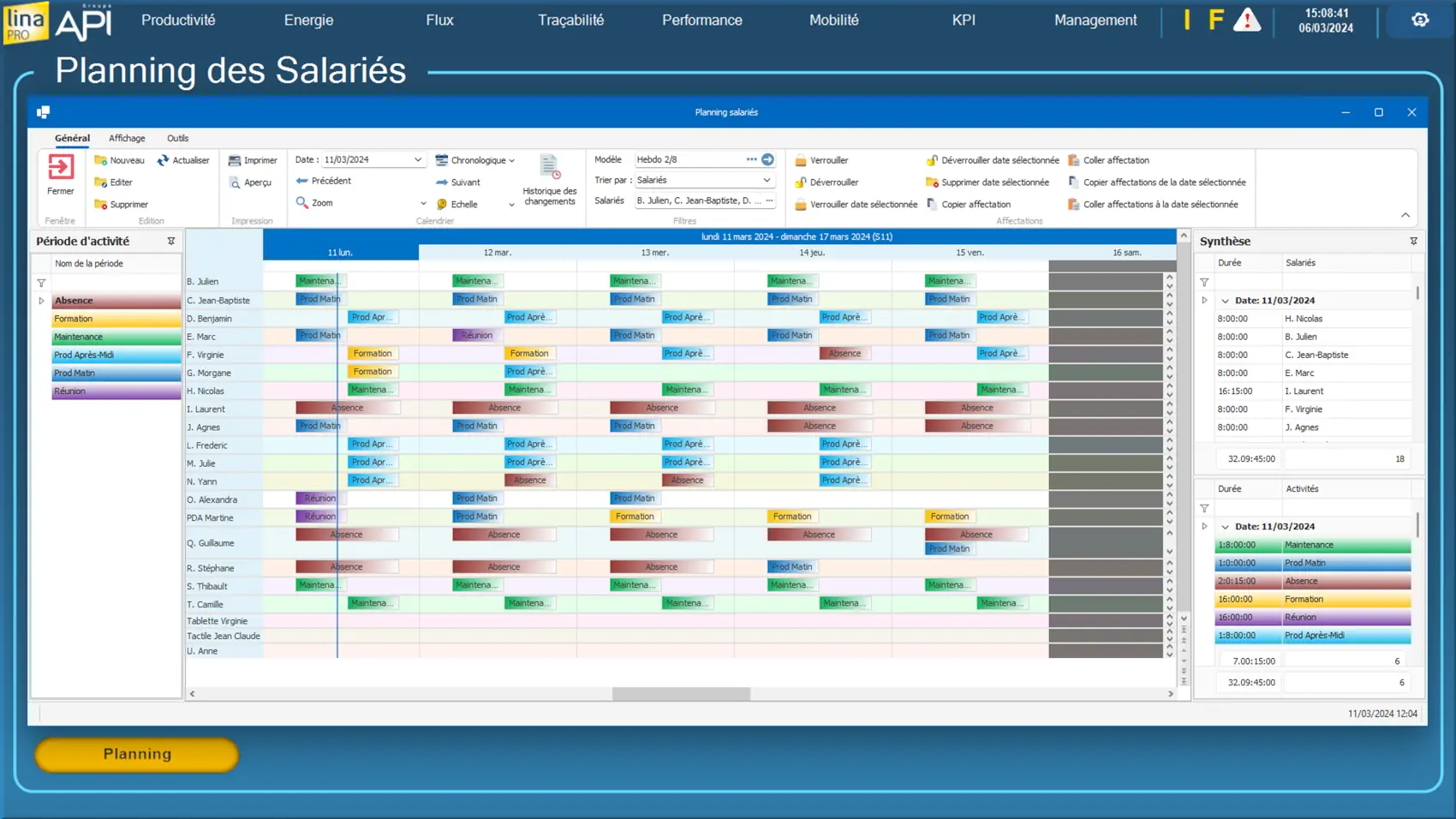Click the Verrouiller lock icon
This screenshot has width=1456, height=819.
[801, 160]
